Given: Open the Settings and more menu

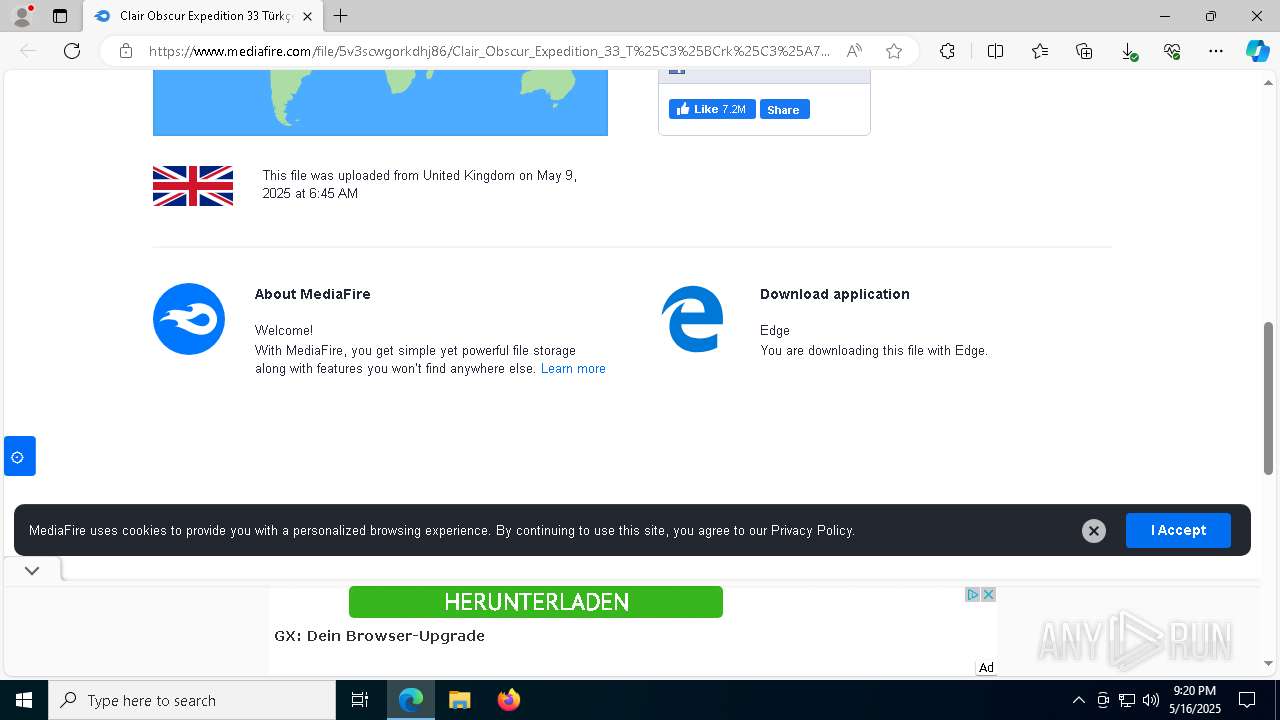Looking at the screenshot, I should click(x=1216, y=51).
